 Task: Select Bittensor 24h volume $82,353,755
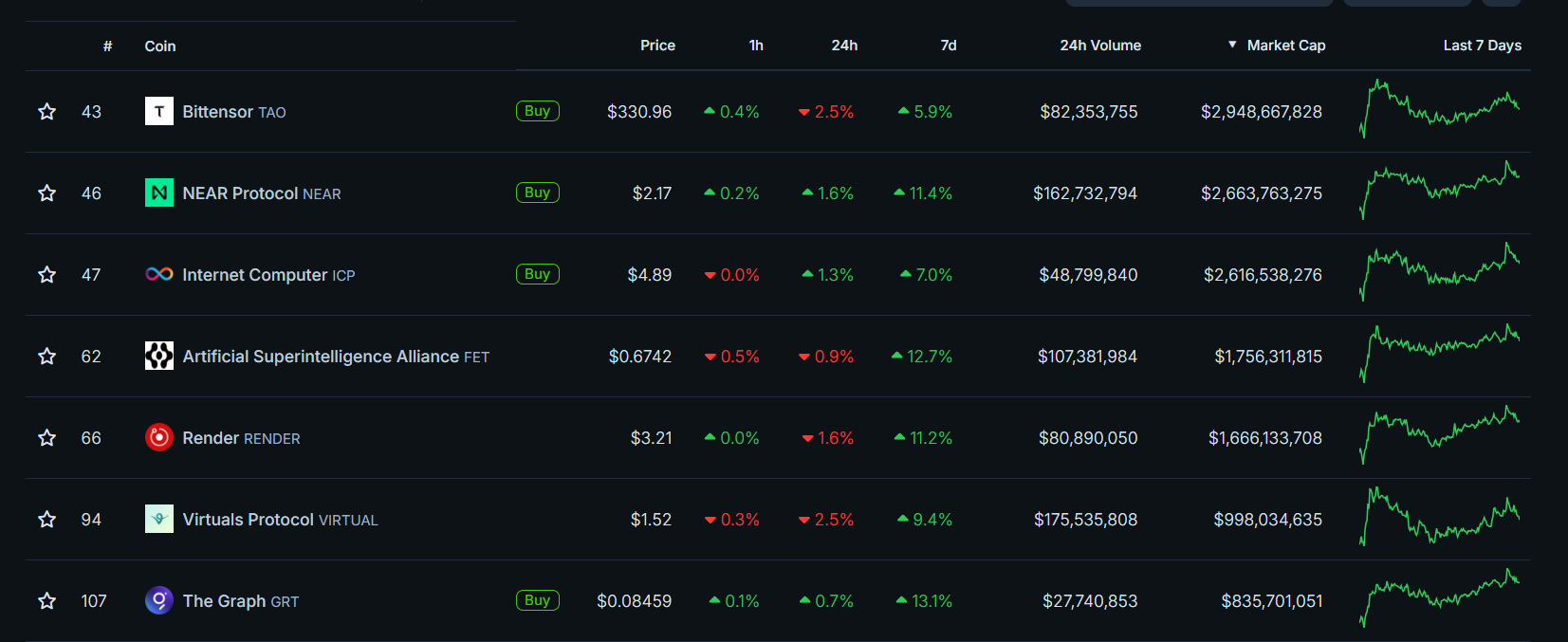[x=1089, y=112]
